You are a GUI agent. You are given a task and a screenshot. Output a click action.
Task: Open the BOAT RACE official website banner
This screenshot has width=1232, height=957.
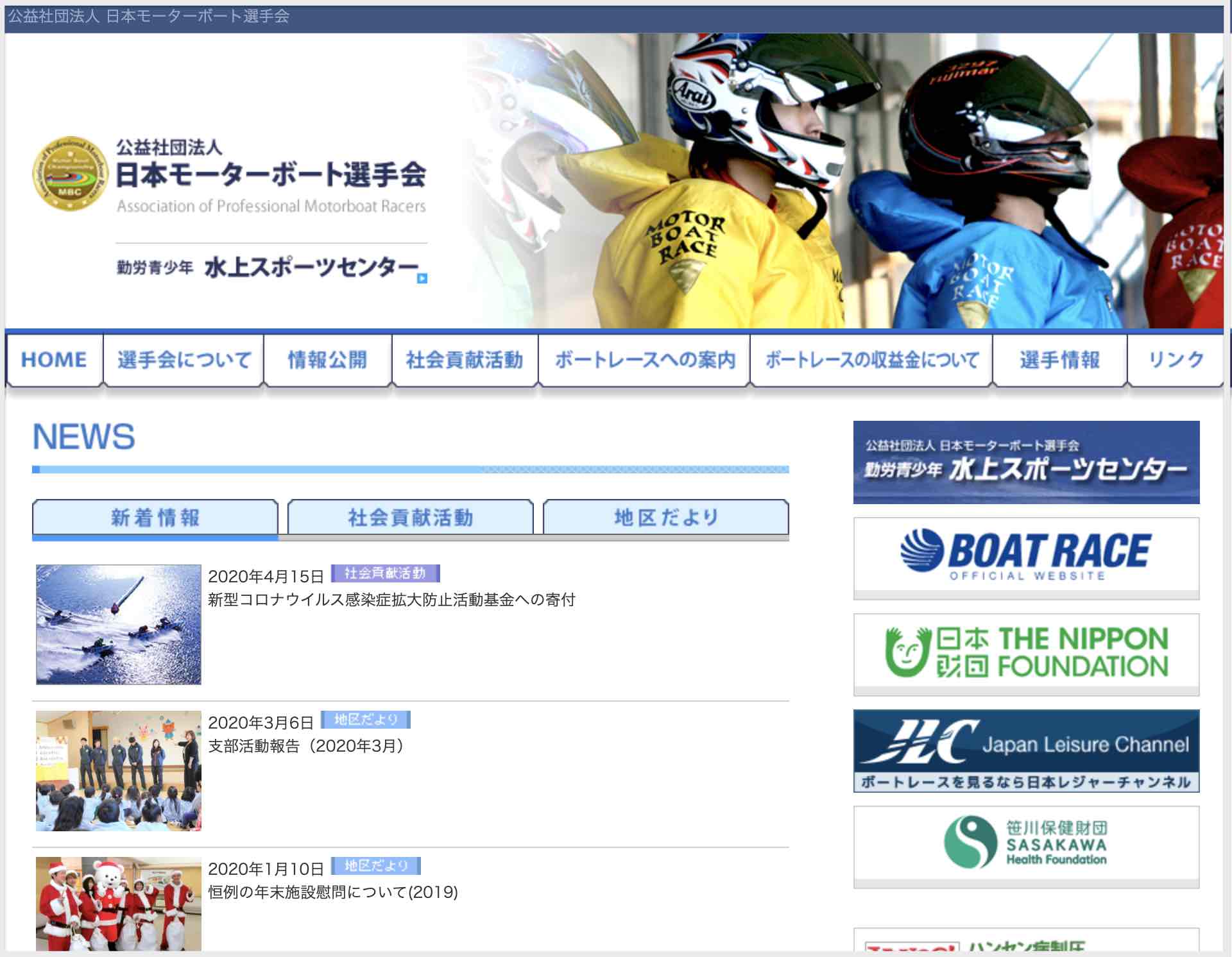tap(1025, 555)
